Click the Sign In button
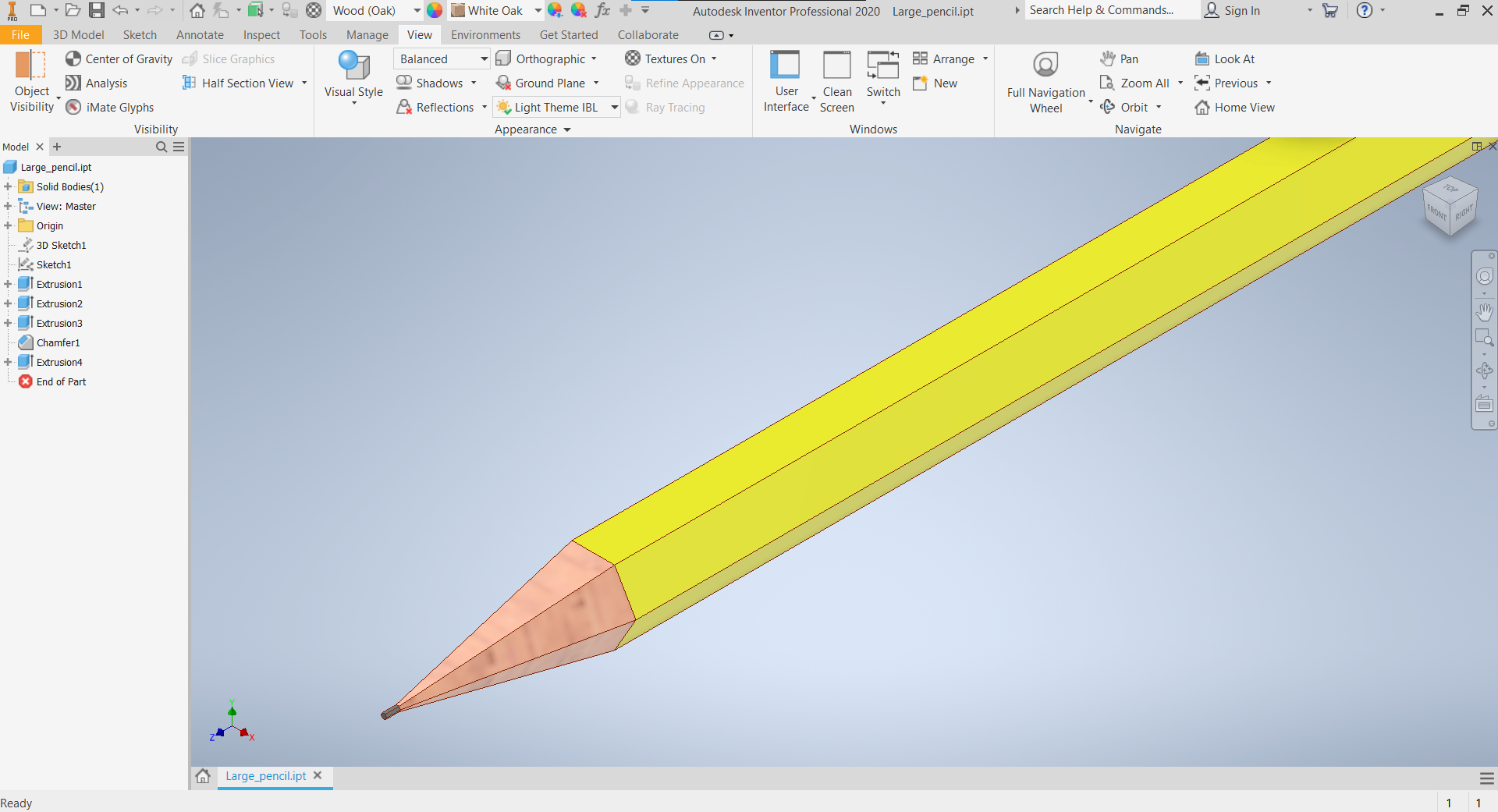The width and height of the screenshot is (1498, 812). tap(1232, 10)
